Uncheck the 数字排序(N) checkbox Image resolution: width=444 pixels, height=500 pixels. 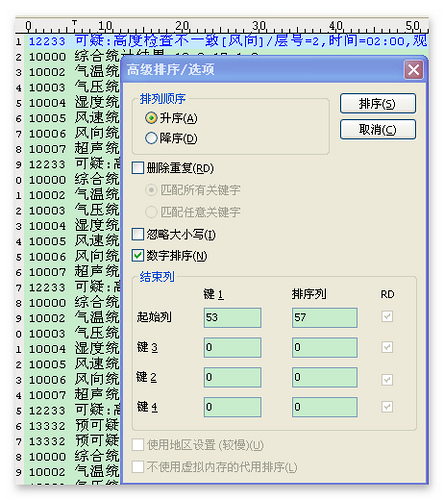tap(138, 256)
